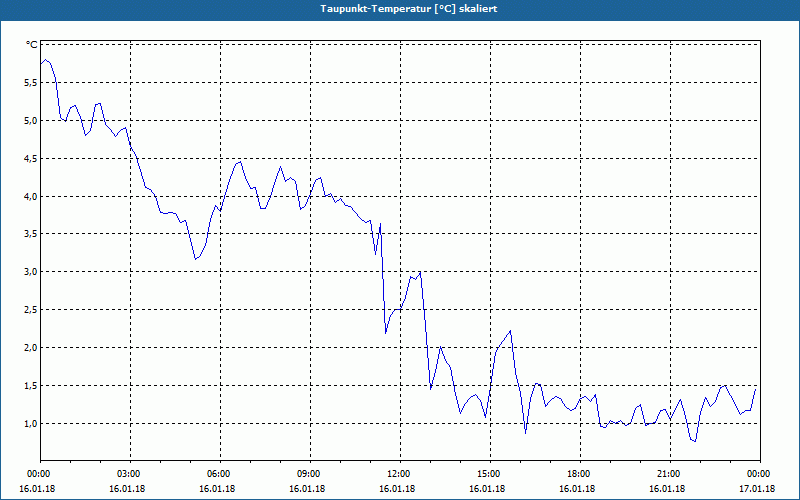Click the '1,0' y-axis value
800x500 pixels.
[31, 423]
